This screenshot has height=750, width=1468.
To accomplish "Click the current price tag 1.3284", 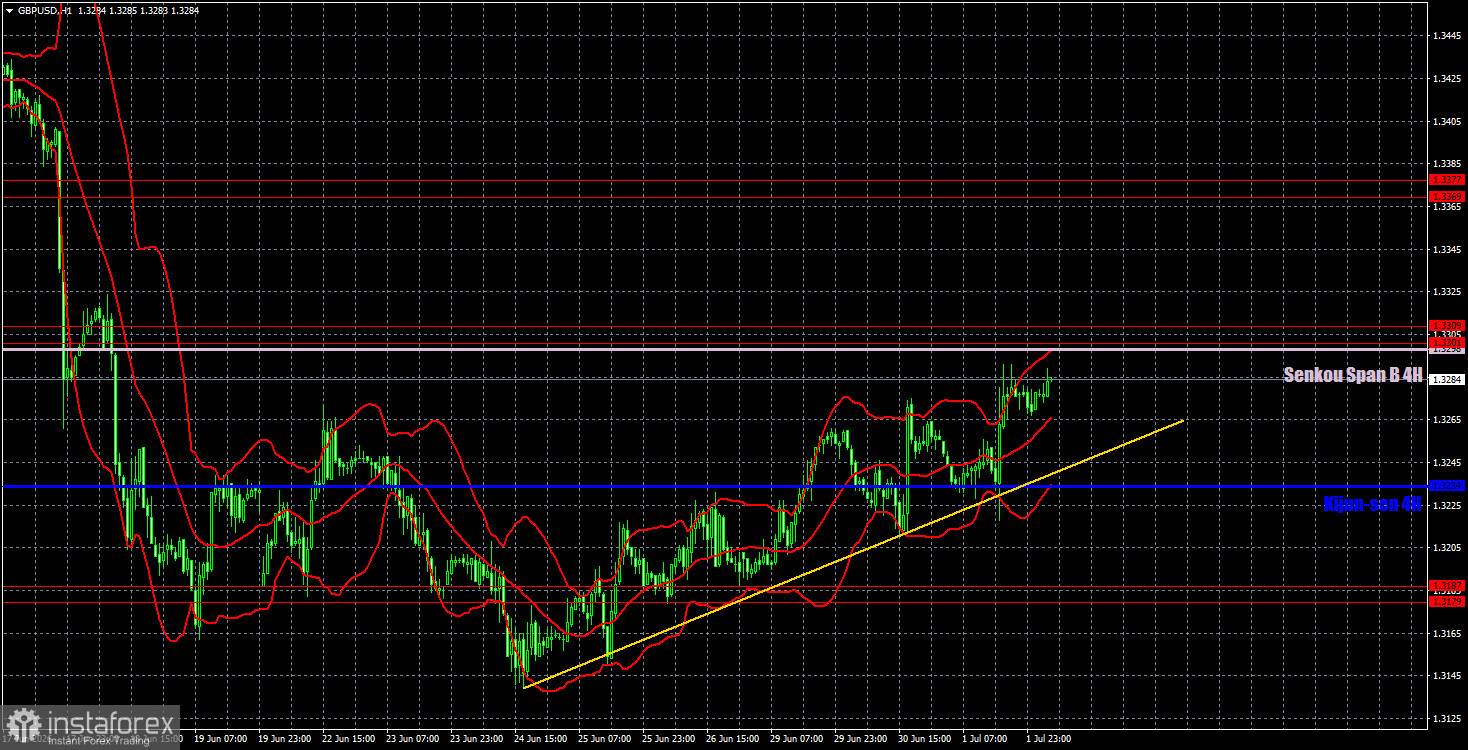I will pyautogui.click(x=1447, y=380).
